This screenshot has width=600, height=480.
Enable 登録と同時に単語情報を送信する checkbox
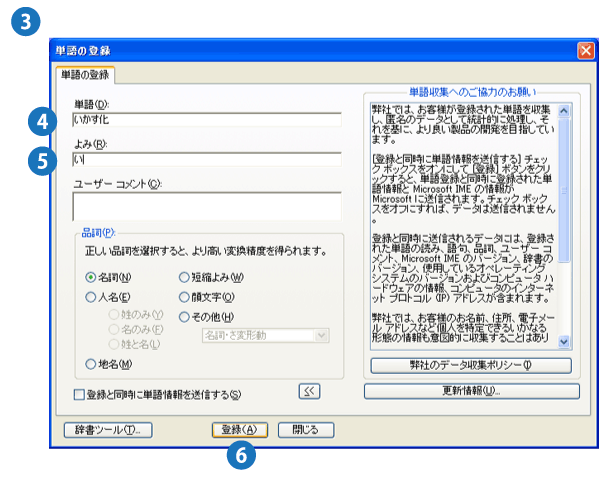tap(80, 394)
